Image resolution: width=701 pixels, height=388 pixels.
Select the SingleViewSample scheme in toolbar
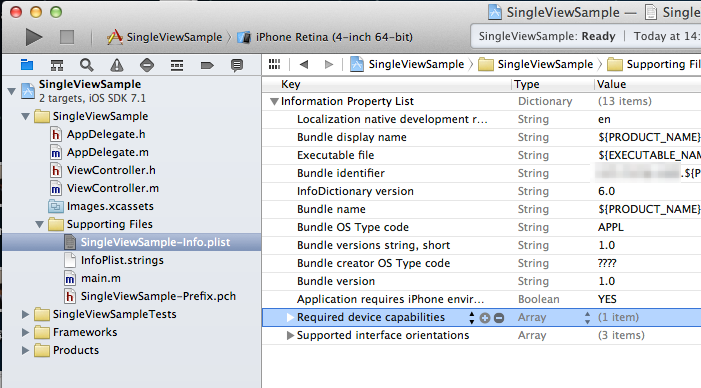164,37
